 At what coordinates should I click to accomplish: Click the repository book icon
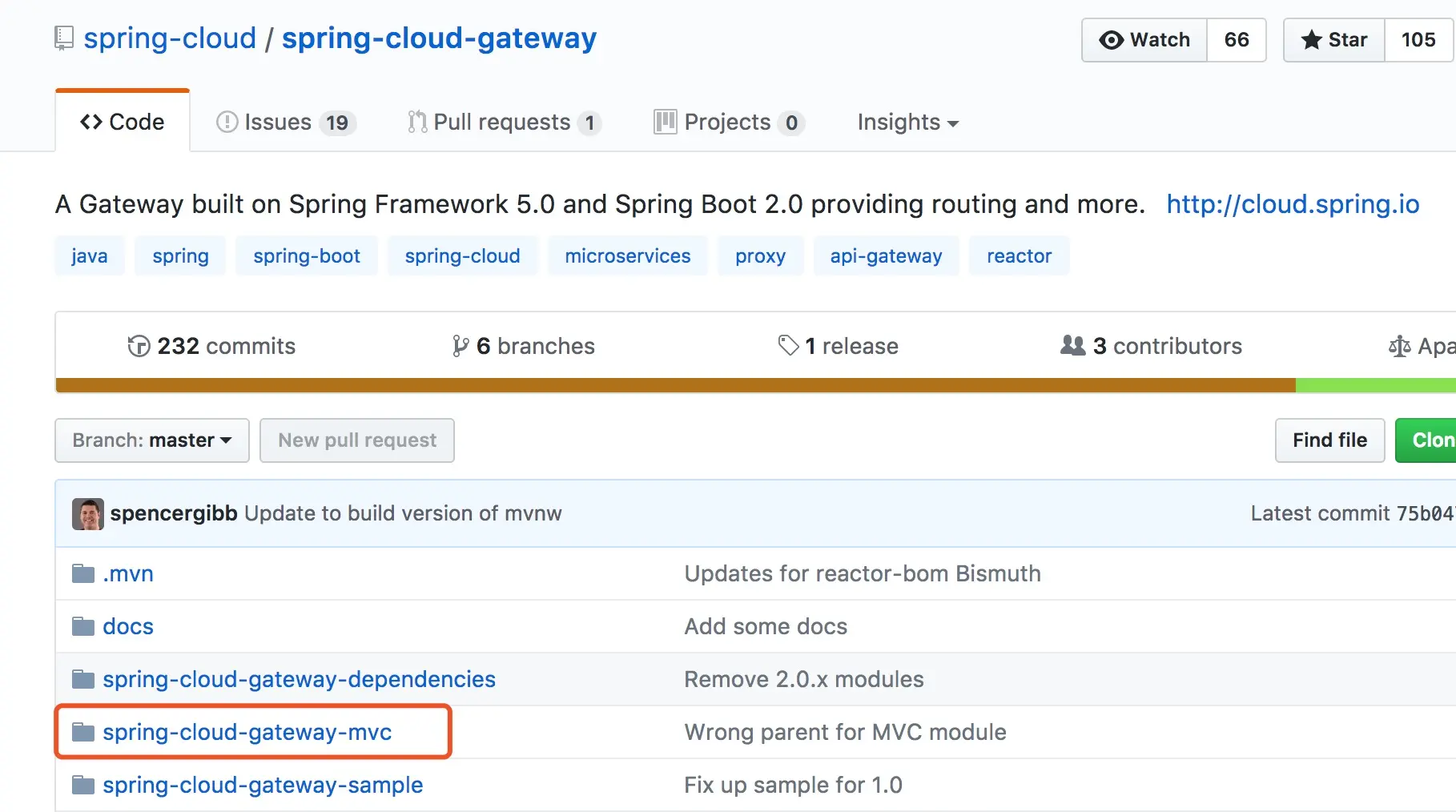(x=64, y=38)
